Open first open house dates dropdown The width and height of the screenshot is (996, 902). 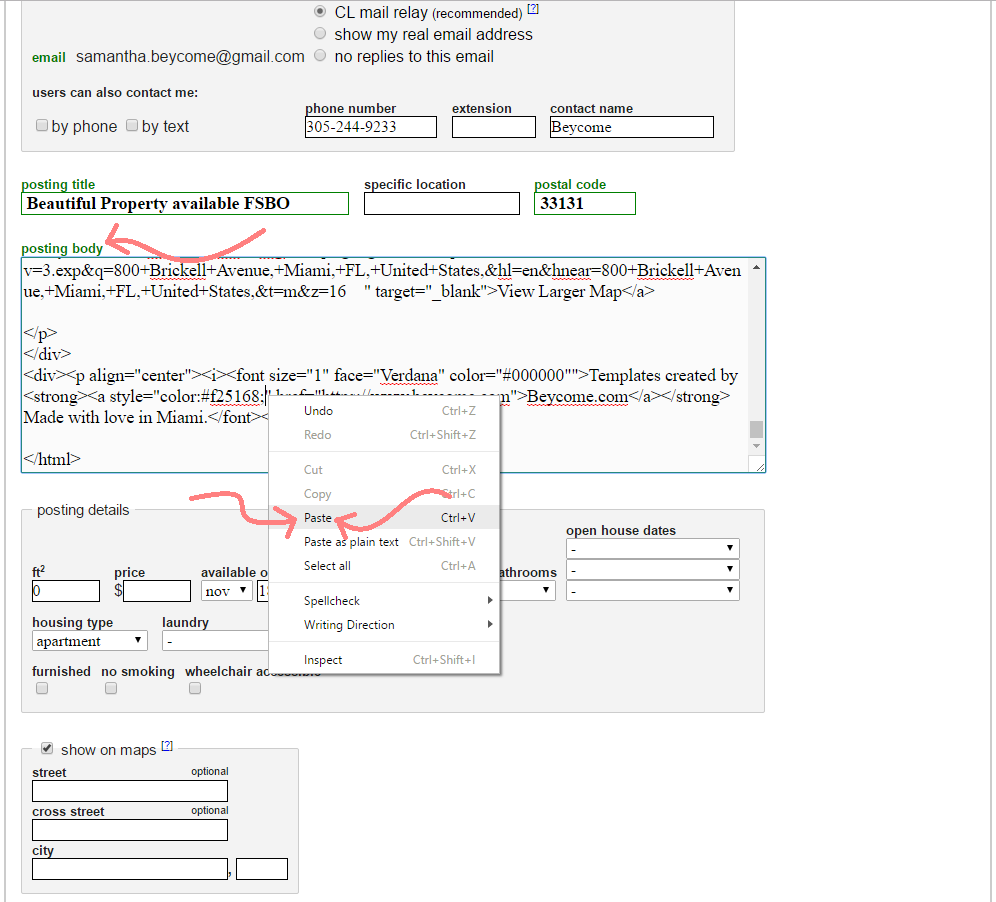click(652, 549)
